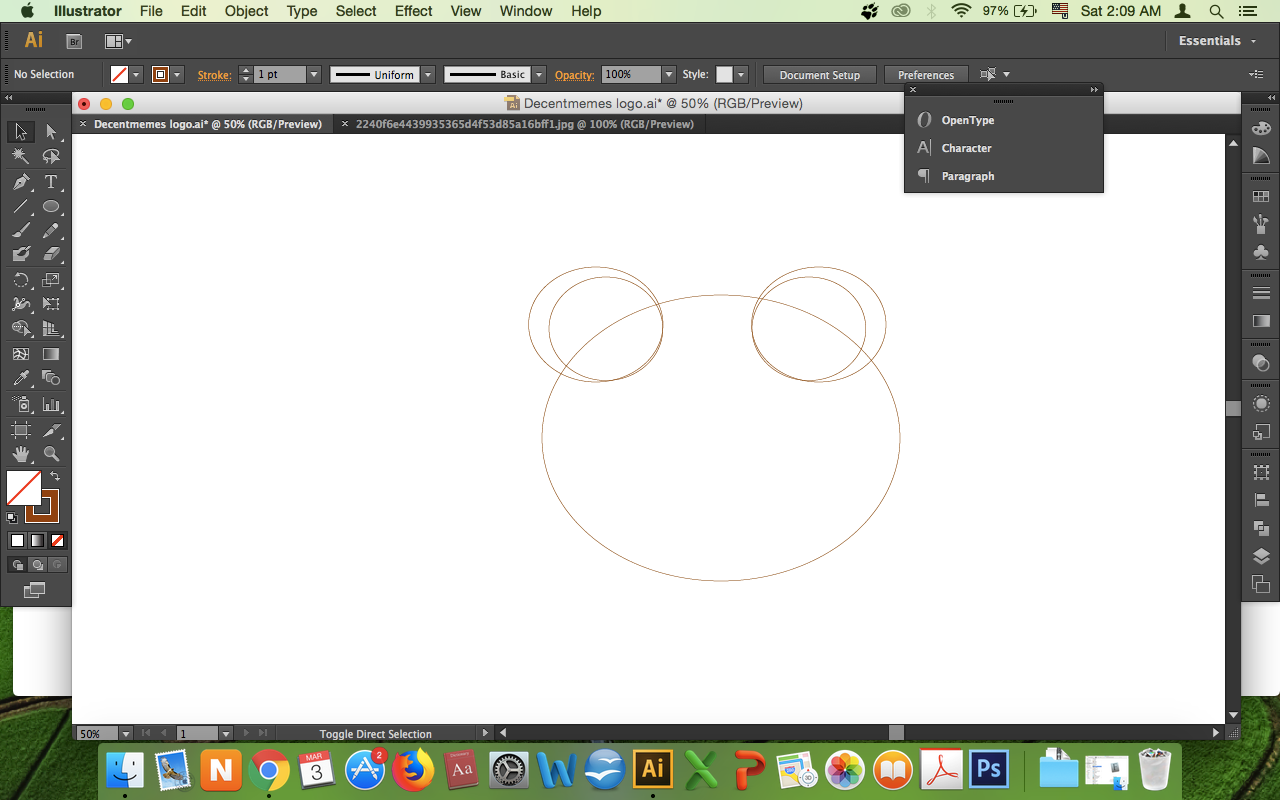Launch Bridge with the Br button
The width and height of the screenshot is (1280, 800).
(x=74, y=41)
